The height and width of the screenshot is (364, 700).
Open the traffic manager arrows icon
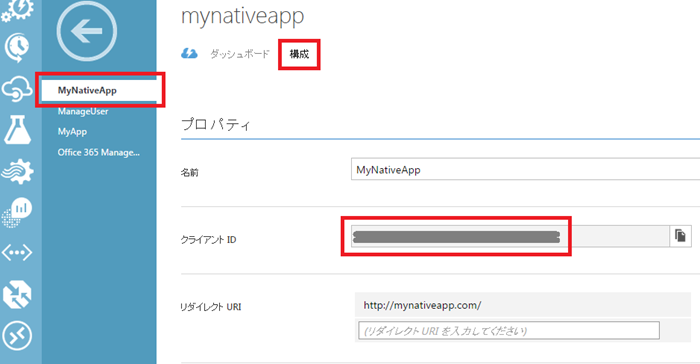point(17,294)
